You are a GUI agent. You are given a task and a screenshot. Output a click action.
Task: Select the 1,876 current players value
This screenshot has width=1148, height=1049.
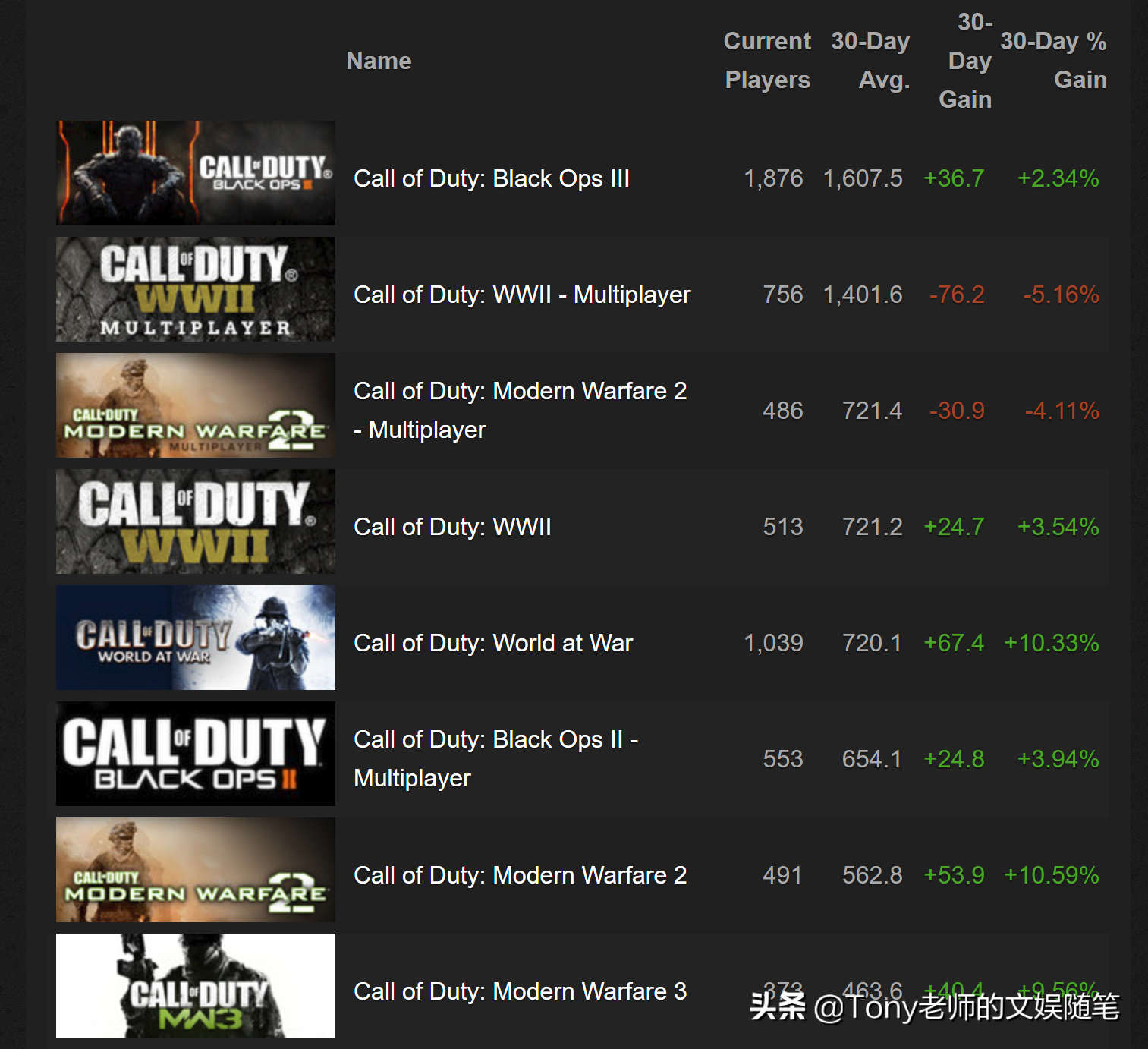tap(773, 178)
